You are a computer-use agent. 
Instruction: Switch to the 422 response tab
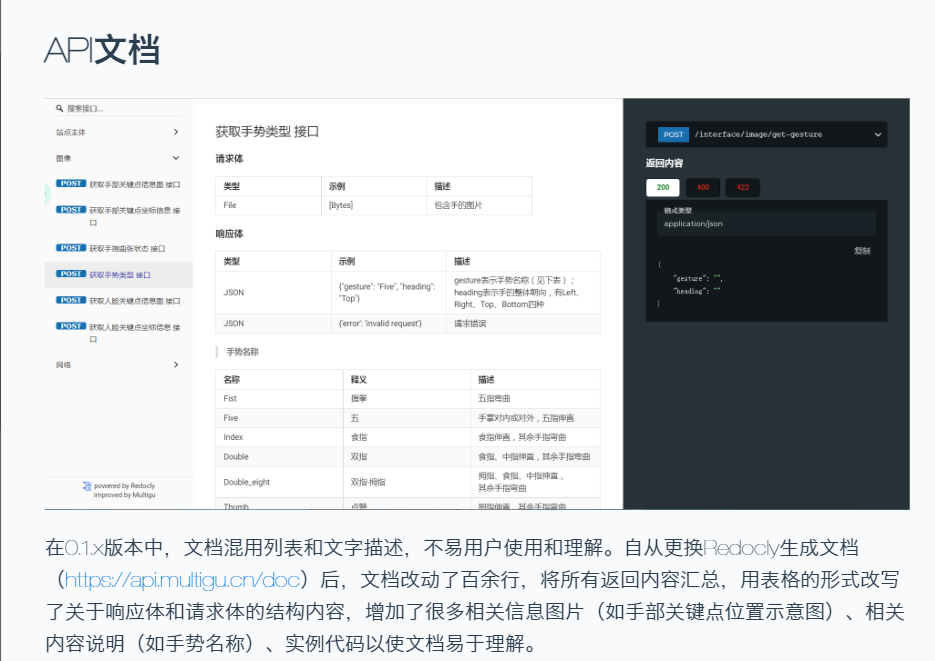tap(742, 187)
